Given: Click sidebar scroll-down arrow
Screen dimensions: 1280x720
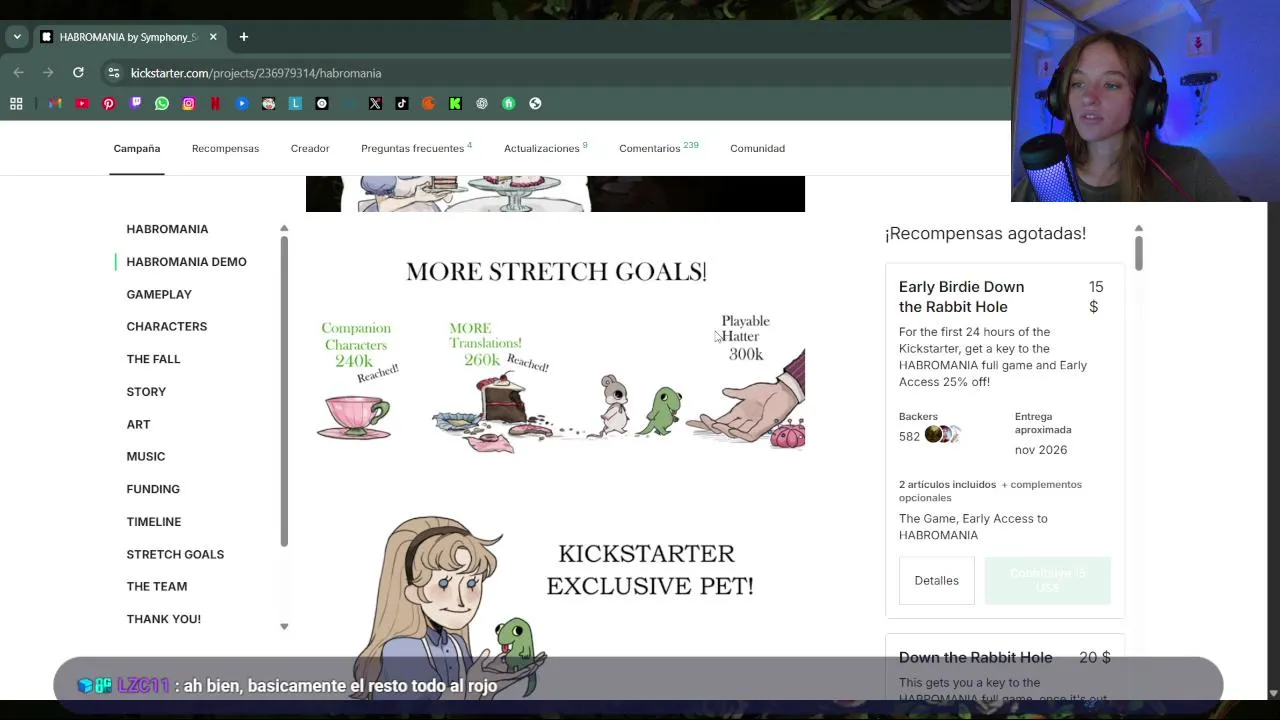Looking at the screenshot, I should coord(284,626).
